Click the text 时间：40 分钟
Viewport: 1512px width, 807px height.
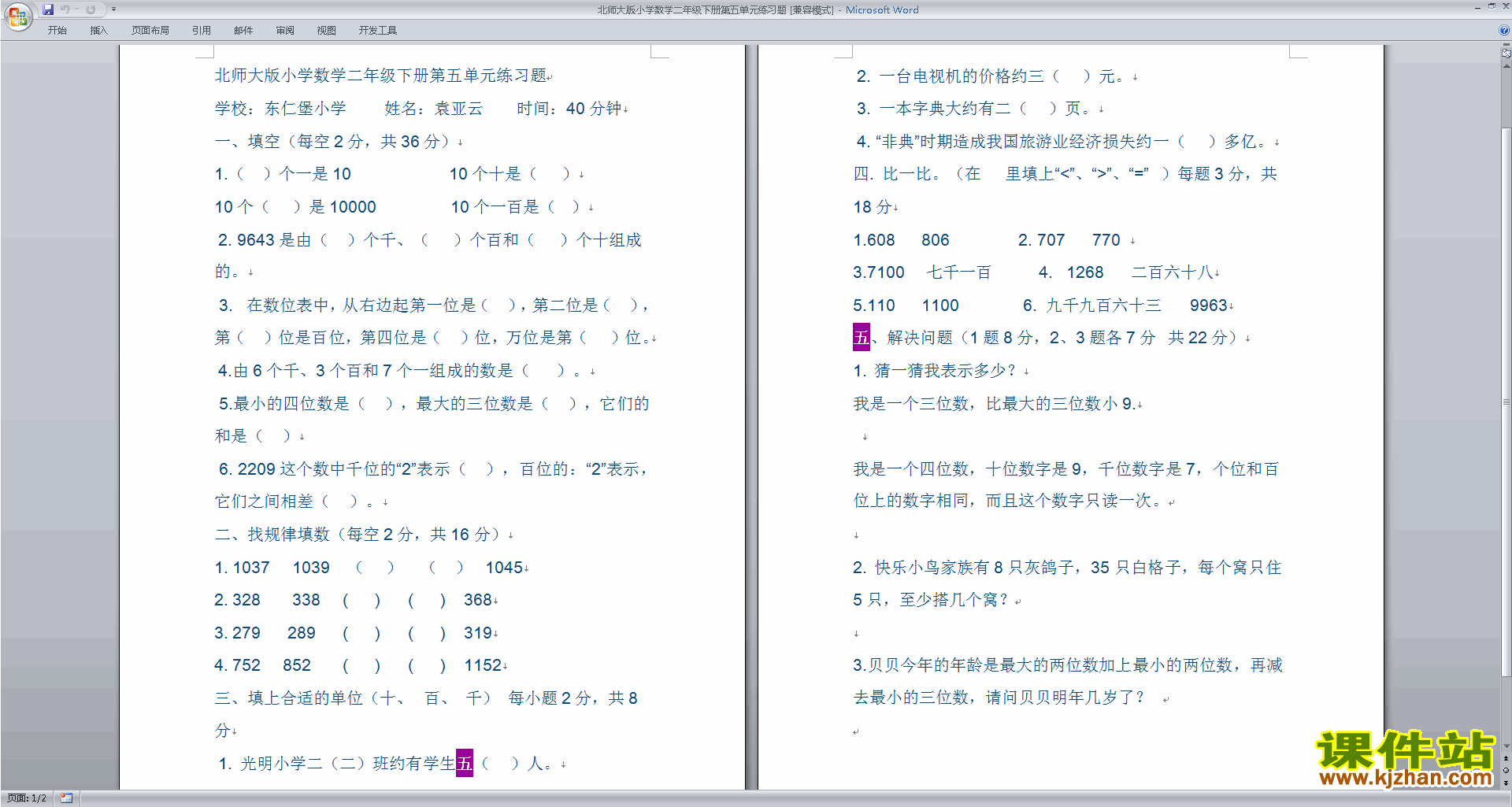(x=569, y=109)
